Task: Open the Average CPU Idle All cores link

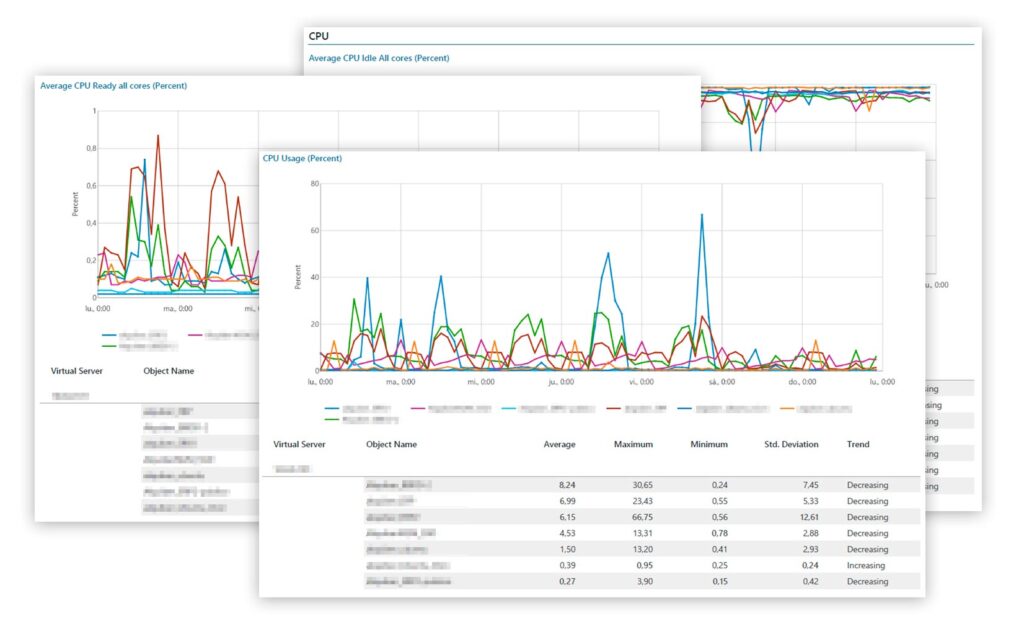Action: tap(380, 58)
